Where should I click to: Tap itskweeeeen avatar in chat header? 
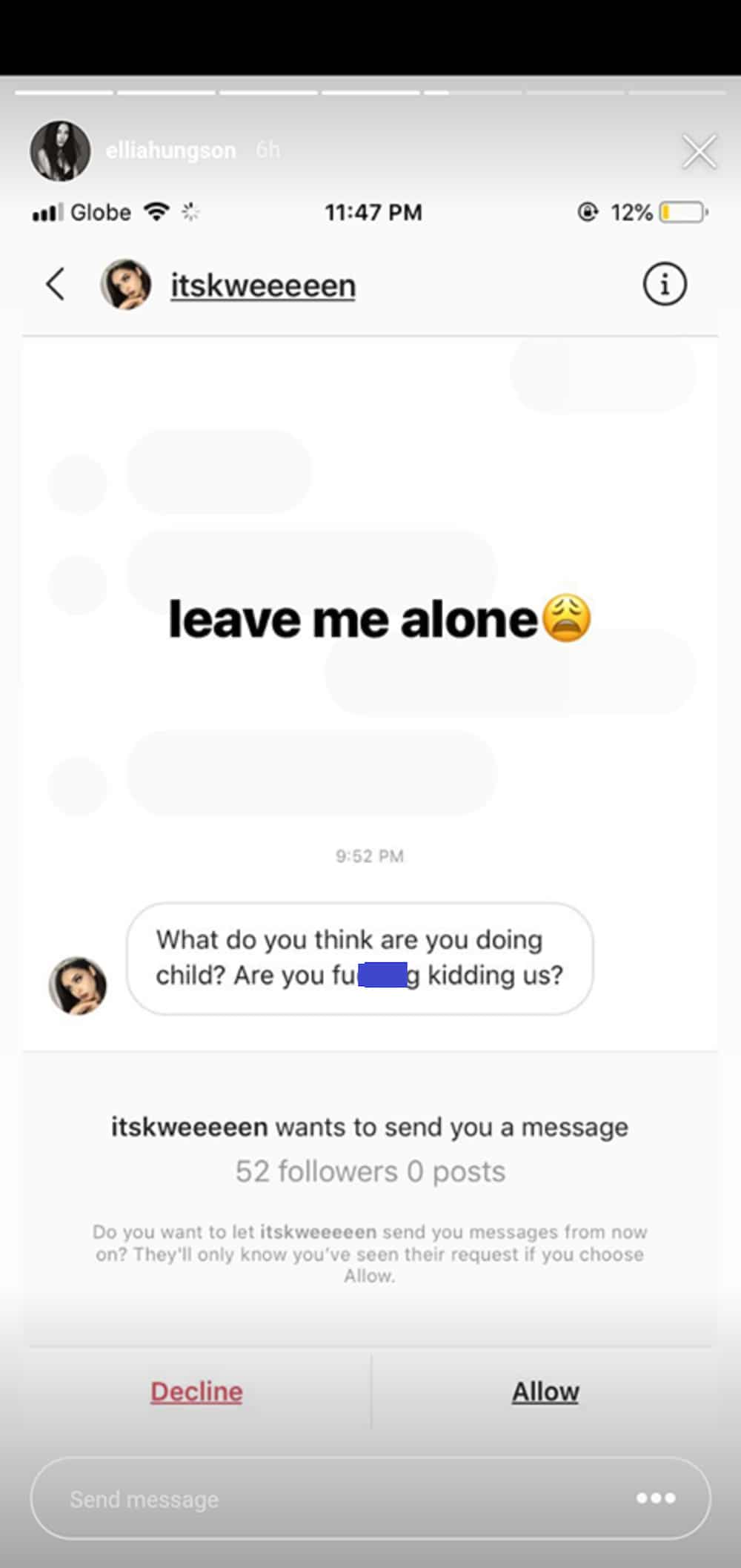(x=126, y=285)
